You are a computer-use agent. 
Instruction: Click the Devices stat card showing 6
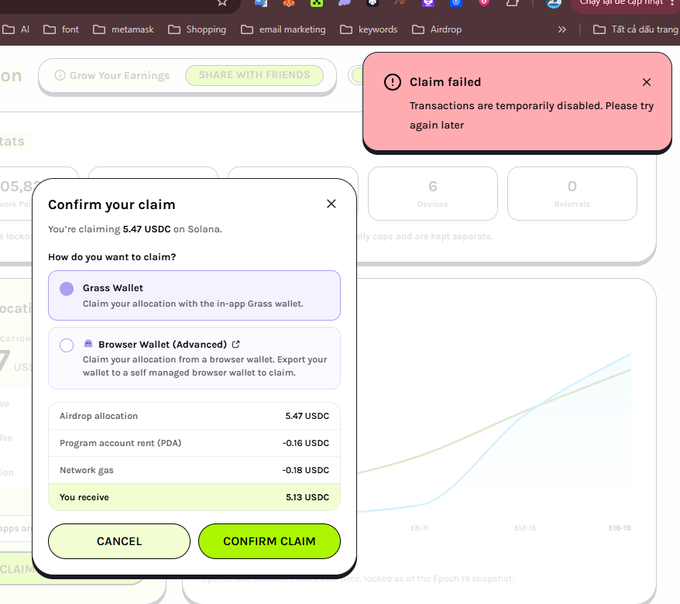(x=433, y=193)
